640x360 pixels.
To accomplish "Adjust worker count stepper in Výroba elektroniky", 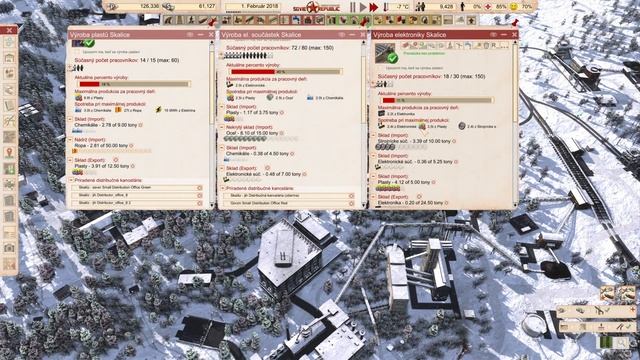I will tap(373, 84).
